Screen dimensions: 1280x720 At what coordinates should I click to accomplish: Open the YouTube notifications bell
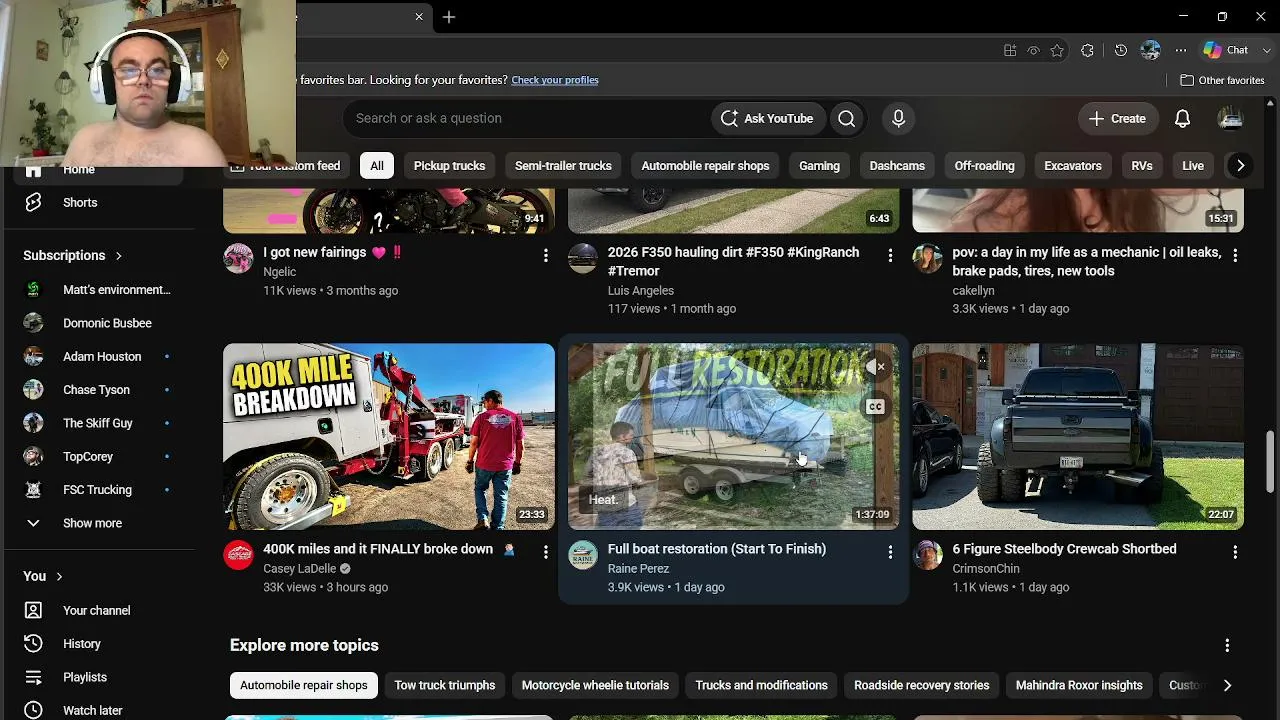1182,118
